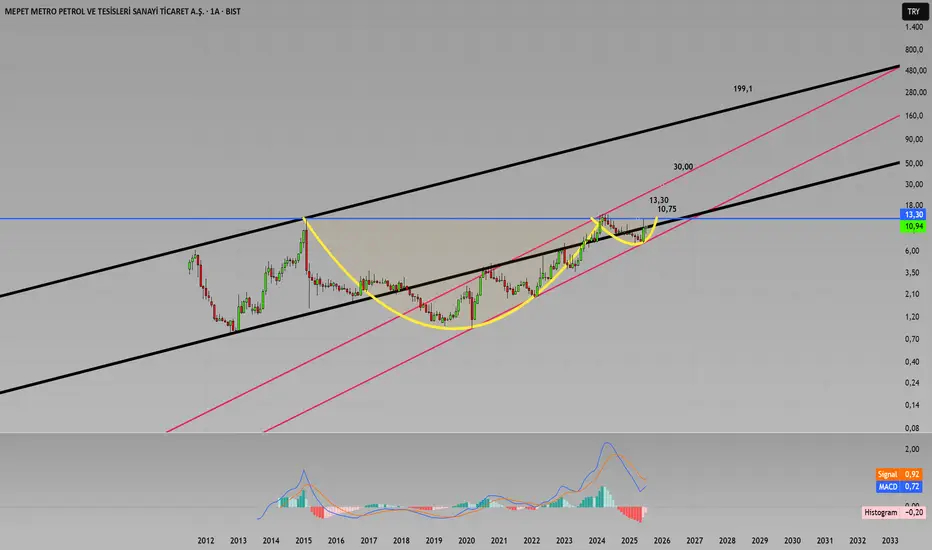Click the 2026 year label
The width and height of the screenshot is (932, 550).
[x=662, y=541]
